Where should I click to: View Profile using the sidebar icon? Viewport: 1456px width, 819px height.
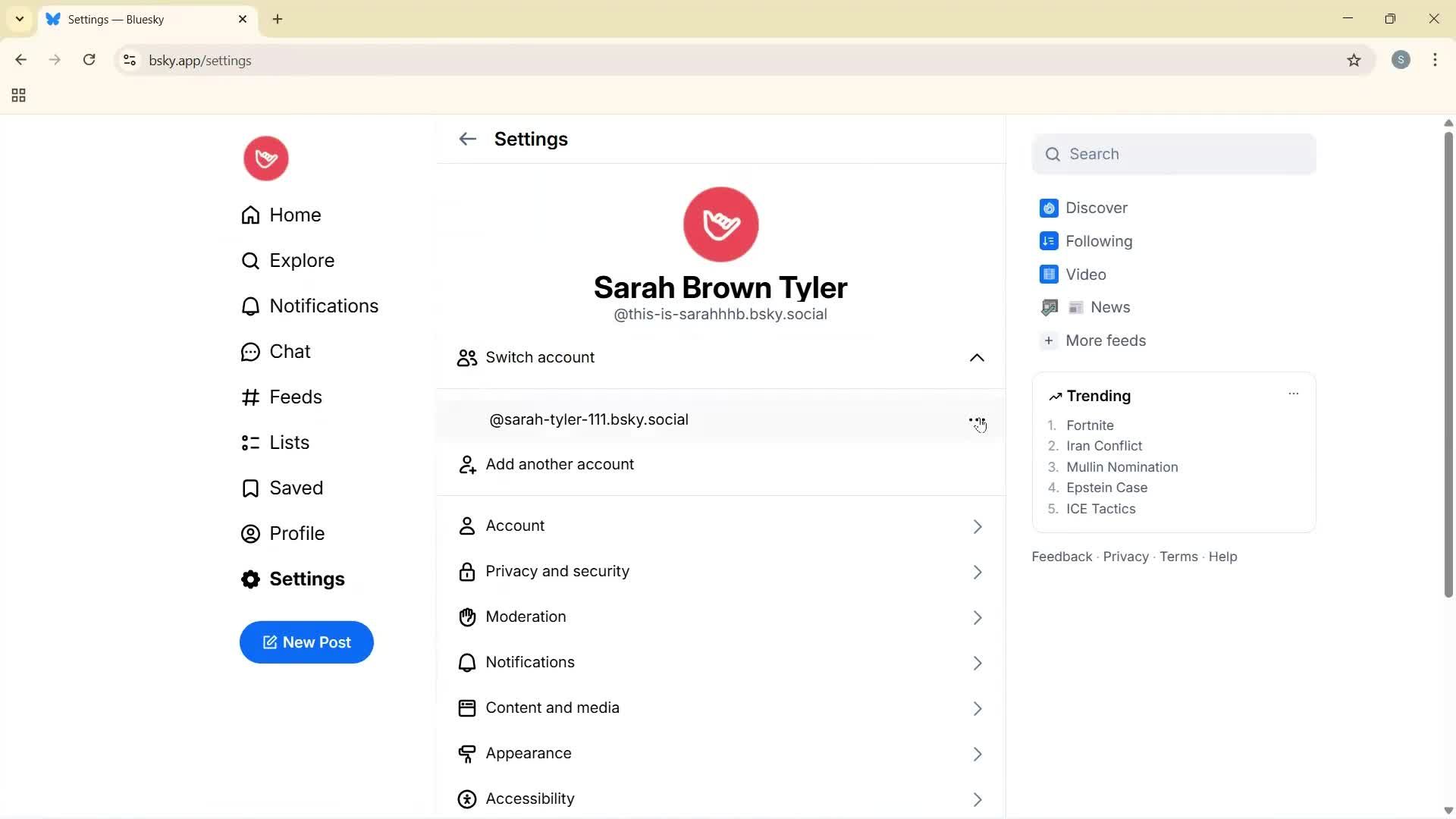tap(250, 533)
